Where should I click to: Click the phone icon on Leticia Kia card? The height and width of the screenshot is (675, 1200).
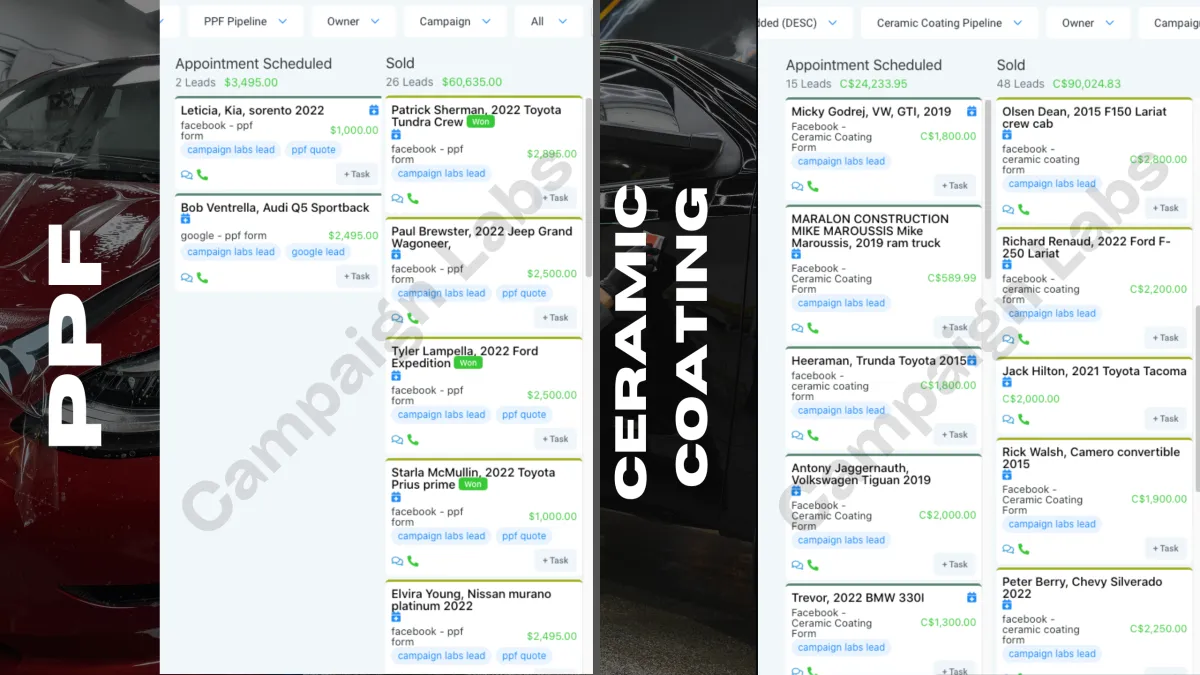[203, 174]
